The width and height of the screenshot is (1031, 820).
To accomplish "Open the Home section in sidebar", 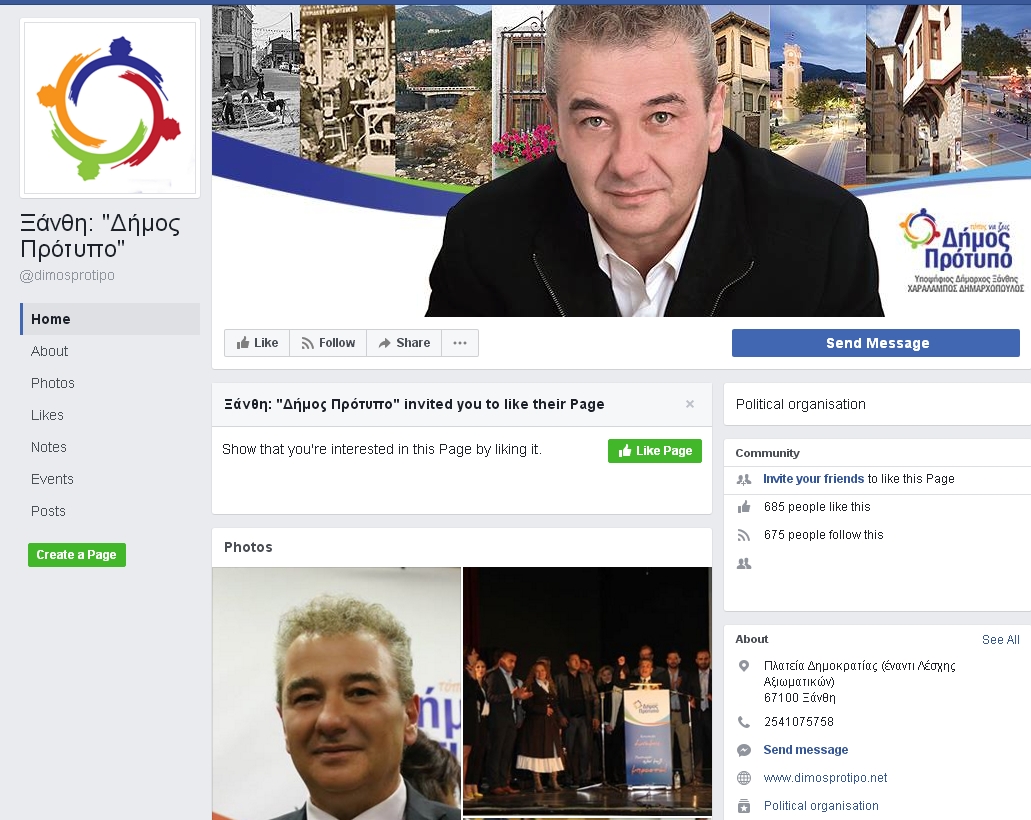I will 110,319.
